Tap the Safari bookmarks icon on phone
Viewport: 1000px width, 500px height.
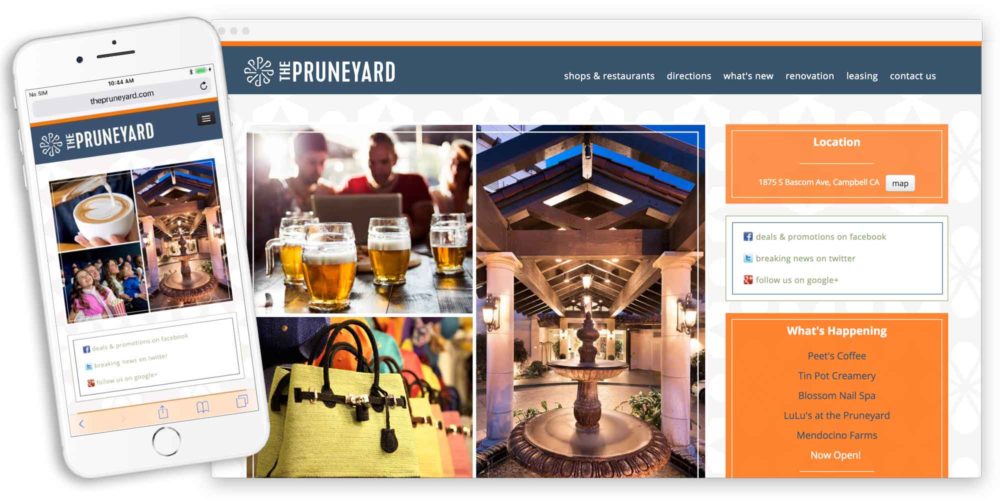coord(202,407)
